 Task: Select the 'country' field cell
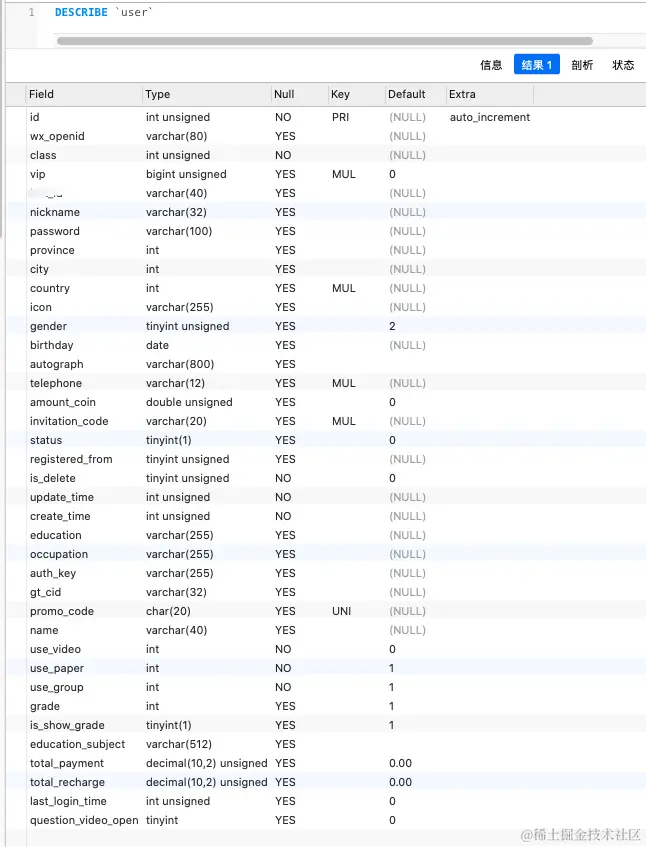tap(50, 288)
